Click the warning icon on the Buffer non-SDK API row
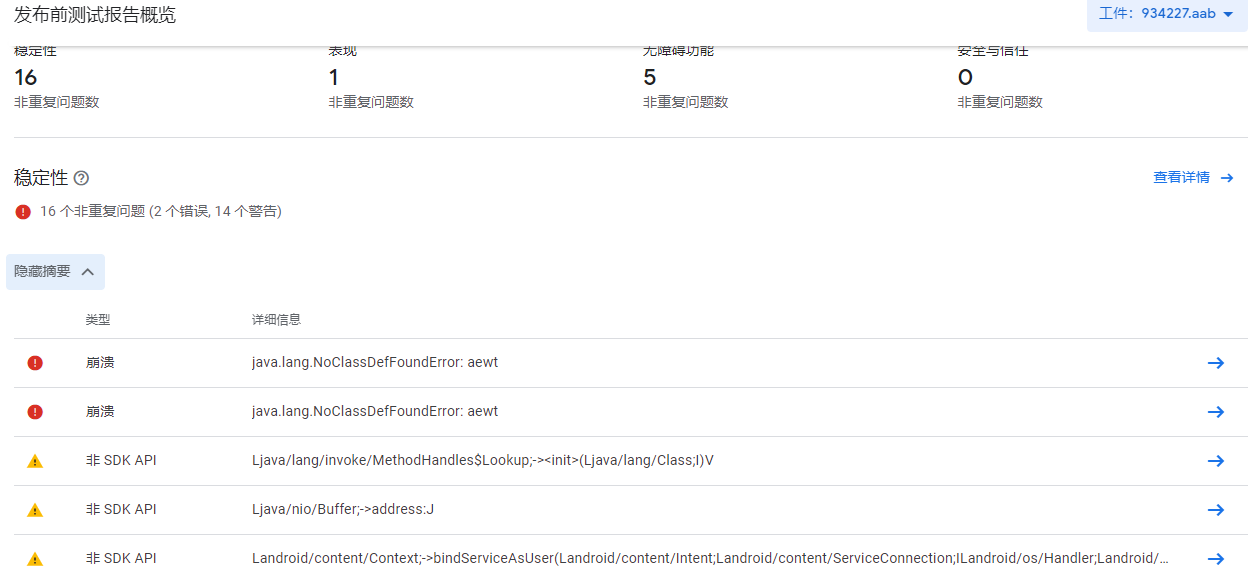The height and width of the screenshot is (582, 1248). [35, 509]
